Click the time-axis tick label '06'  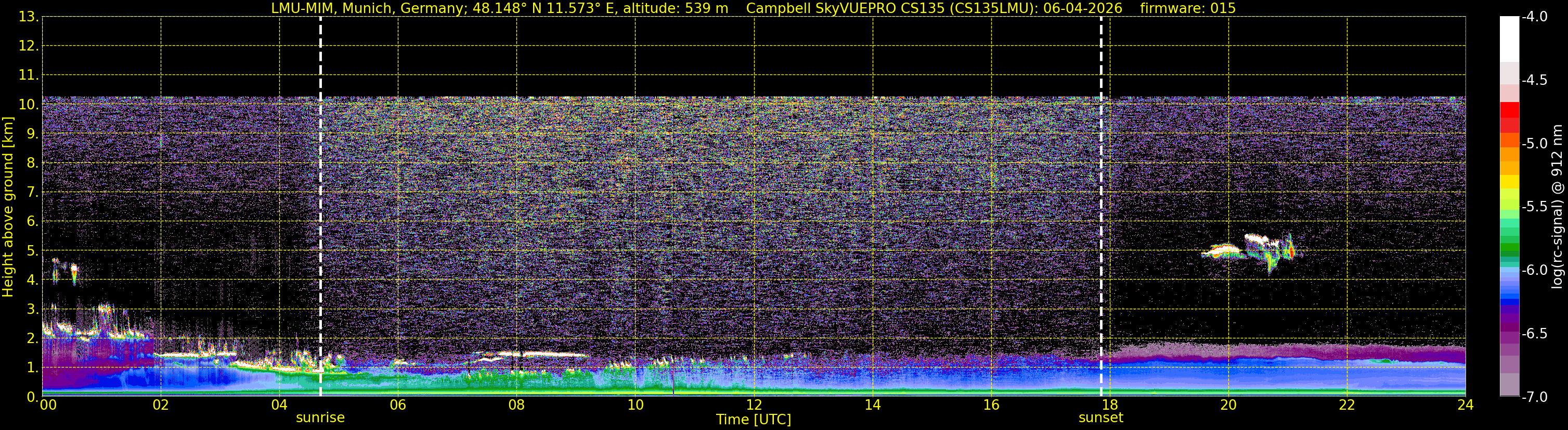point(398,405)
